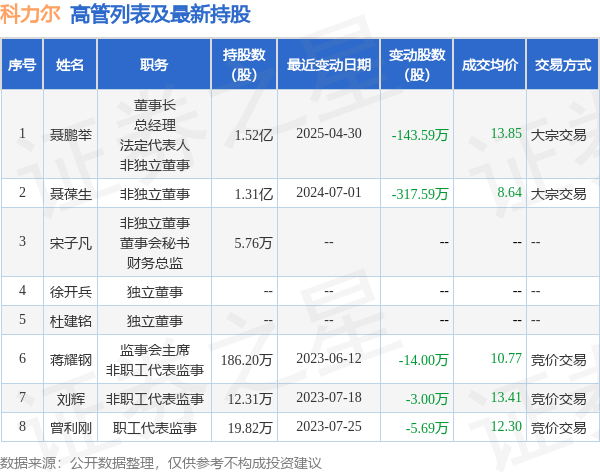Click the 科力尔 company name in title
Image resolution: width=600 pixels, height=472 pixels.
pos(30,15)
